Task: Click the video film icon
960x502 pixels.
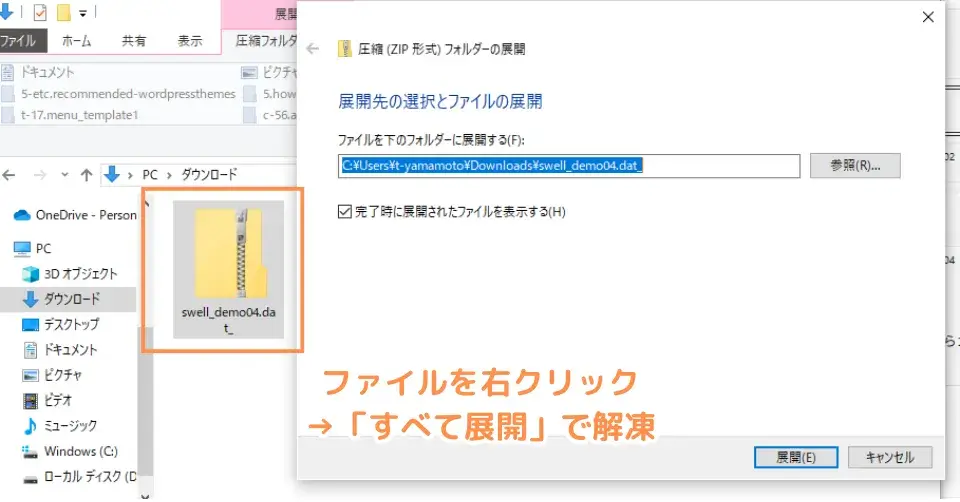Action: [x=30, y=401]
